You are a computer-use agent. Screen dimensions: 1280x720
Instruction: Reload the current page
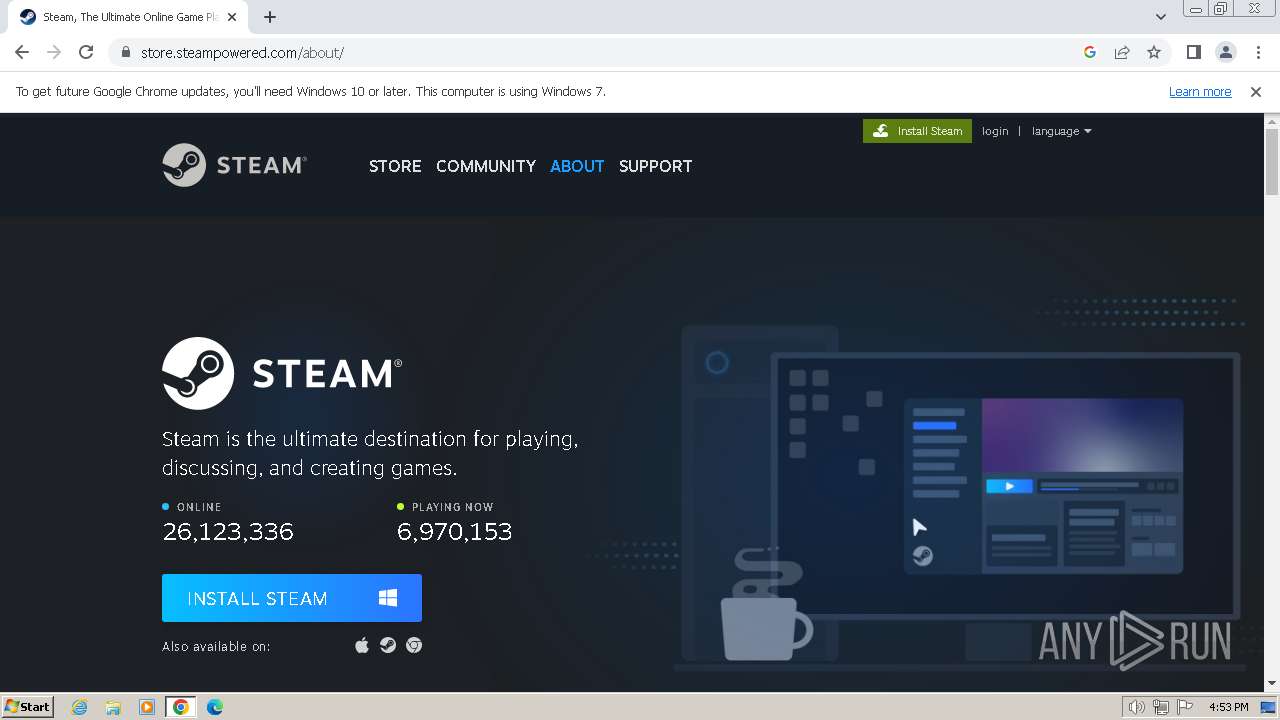86,52
